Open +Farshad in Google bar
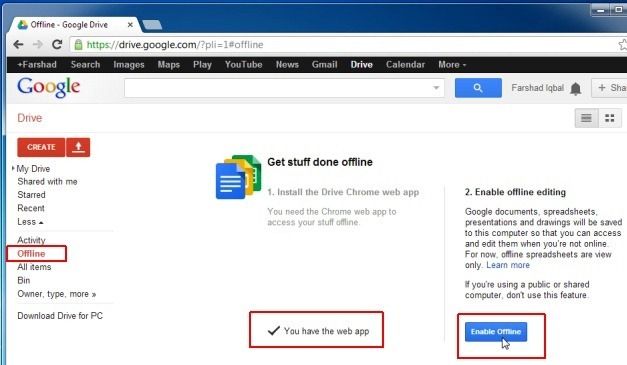The width and height of the screenshot is (627, 365). pyautogui.click(x=37, y=64)
